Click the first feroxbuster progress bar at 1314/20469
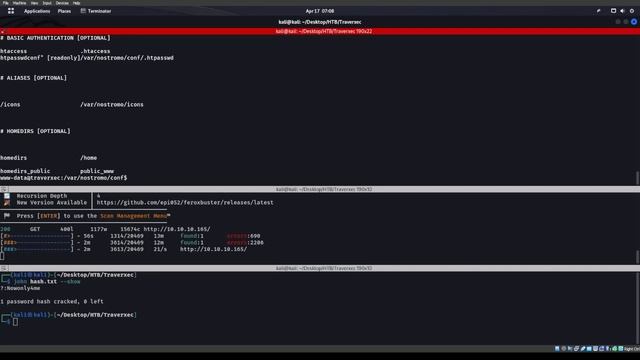 [37, 236]
